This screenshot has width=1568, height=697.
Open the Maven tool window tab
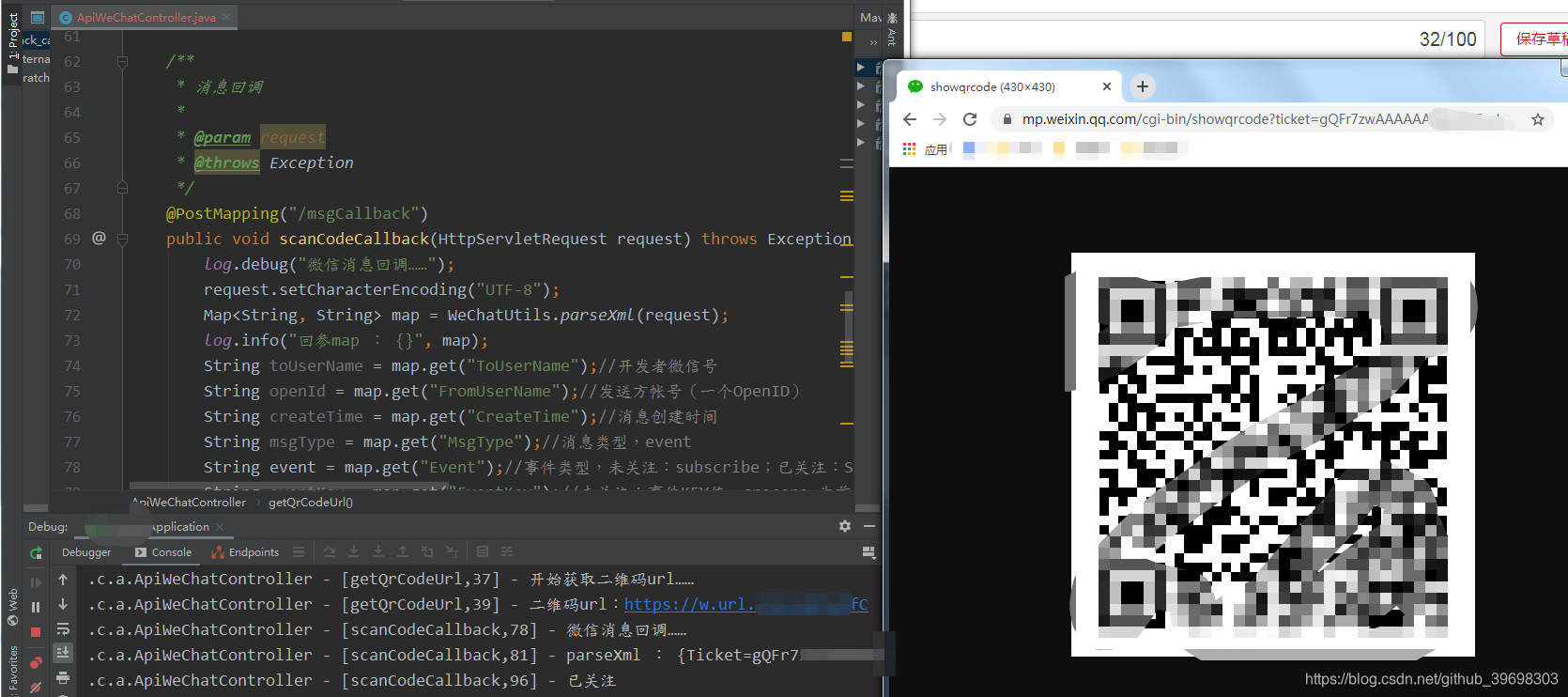(870, 17)
